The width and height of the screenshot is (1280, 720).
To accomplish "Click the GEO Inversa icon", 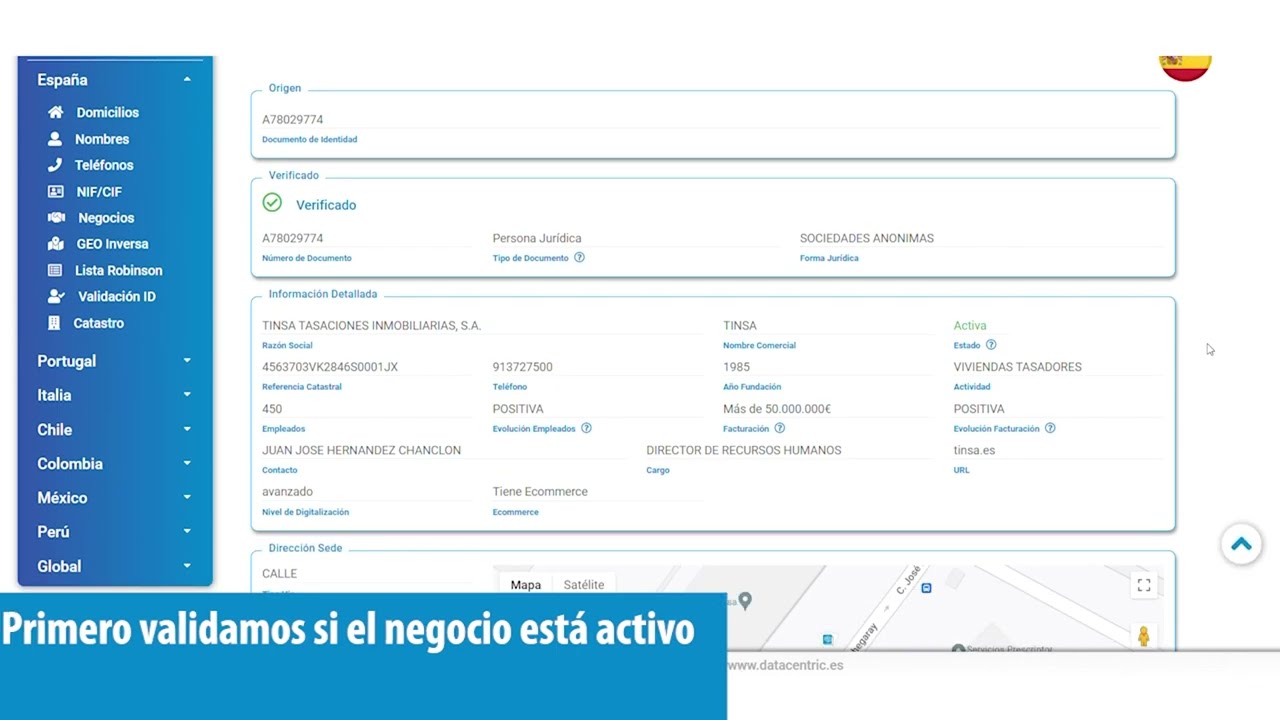I will (56, 244).
